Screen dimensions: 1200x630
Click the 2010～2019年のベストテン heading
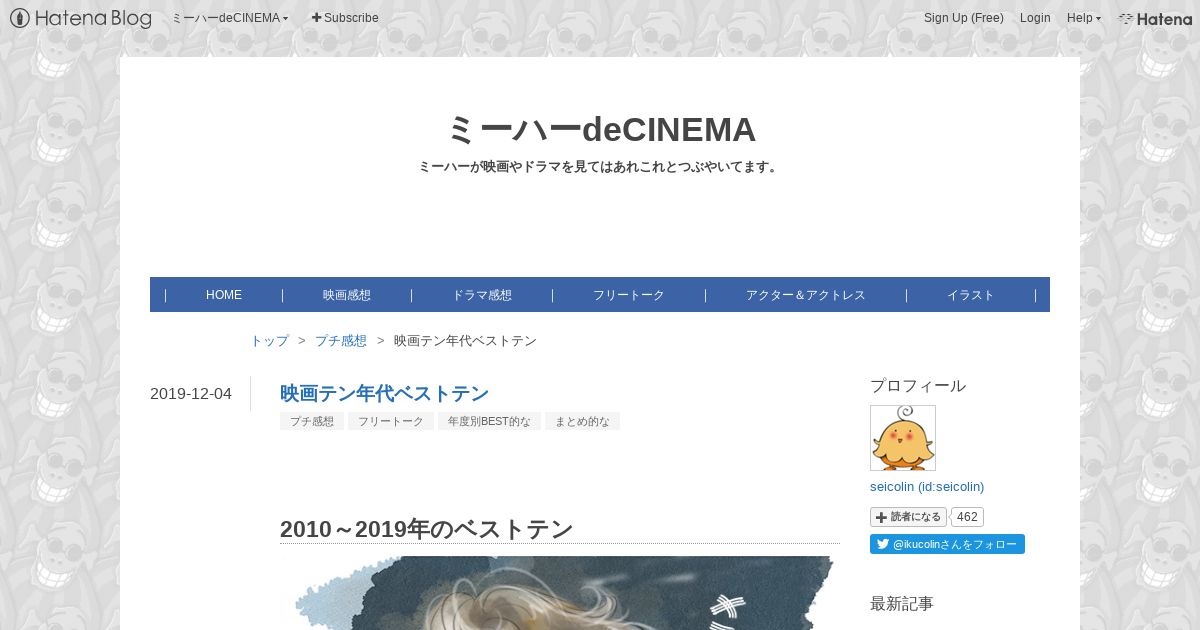point(426,529)
